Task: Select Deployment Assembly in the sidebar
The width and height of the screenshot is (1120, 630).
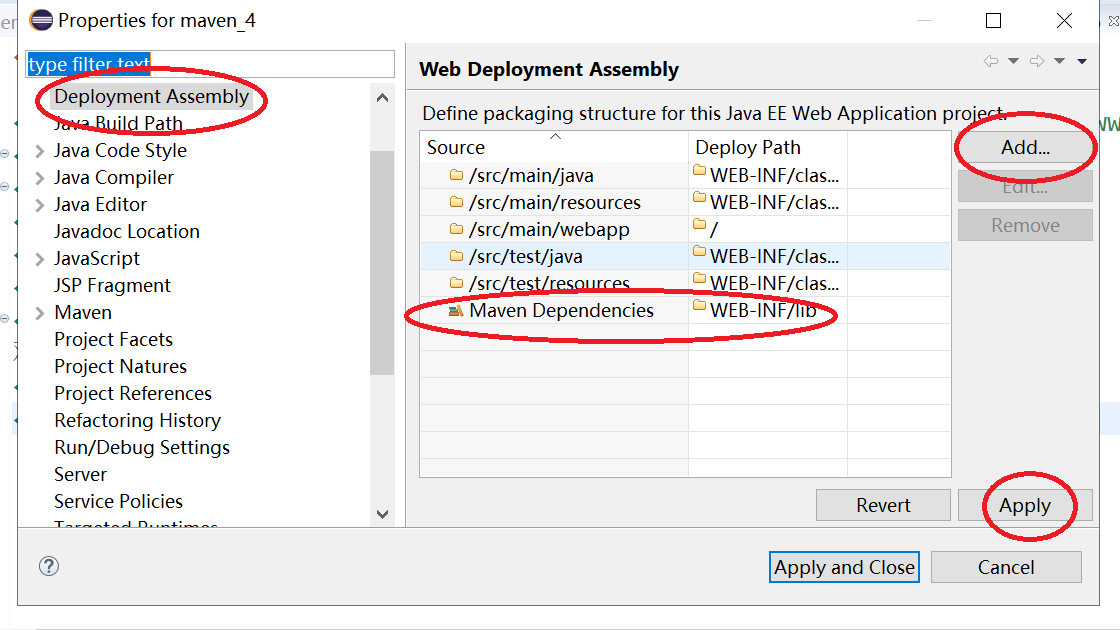Action: pyautogui.click(x=152, y=96)
